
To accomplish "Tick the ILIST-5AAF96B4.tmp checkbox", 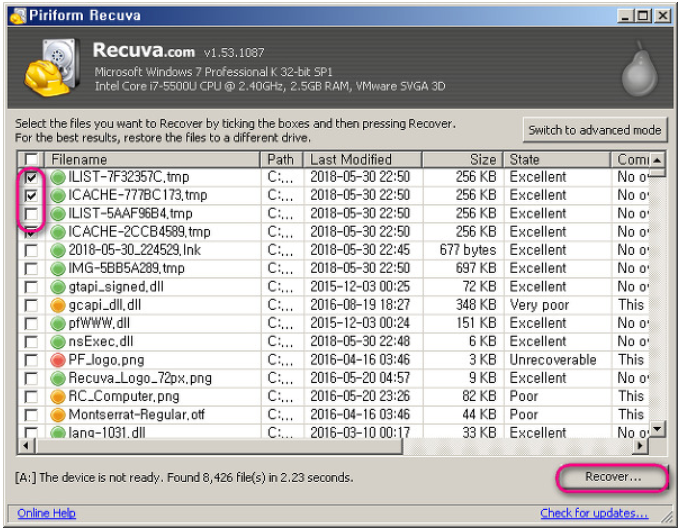I will click(x=31, y=214).
